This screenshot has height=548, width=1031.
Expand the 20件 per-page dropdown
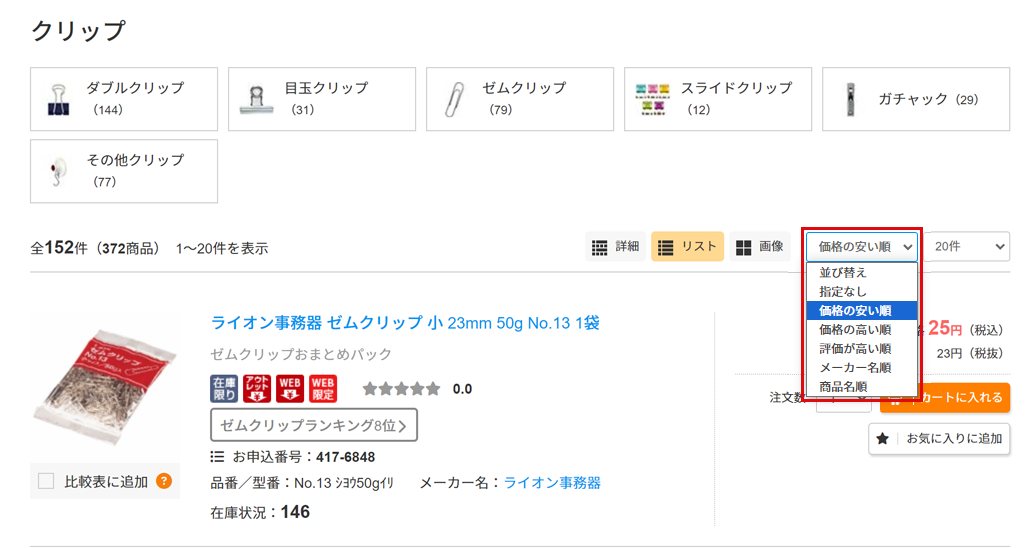click(967, 247)
